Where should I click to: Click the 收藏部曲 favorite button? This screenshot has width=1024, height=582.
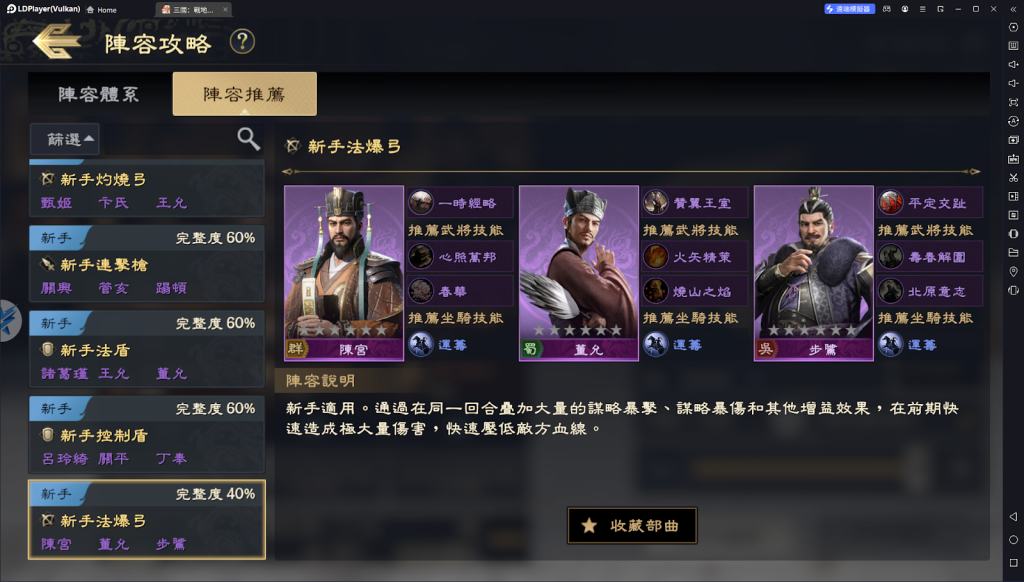point(632,526)
